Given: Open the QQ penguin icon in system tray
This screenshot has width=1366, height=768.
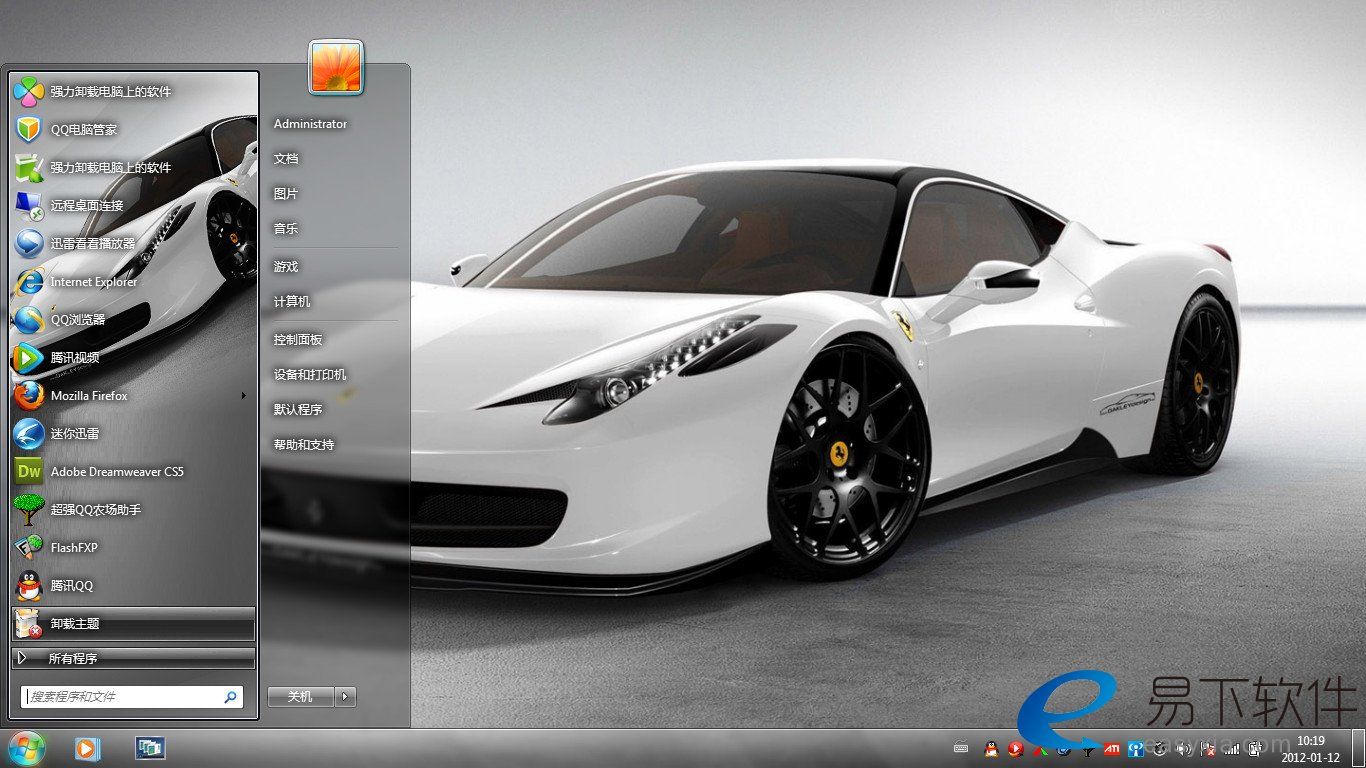Looking at the screenshot, I should point(990,748).
